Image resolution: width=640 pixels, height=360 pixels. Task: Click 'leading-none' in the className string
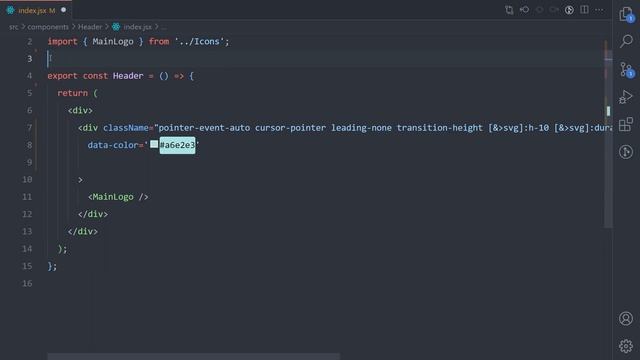361,128
